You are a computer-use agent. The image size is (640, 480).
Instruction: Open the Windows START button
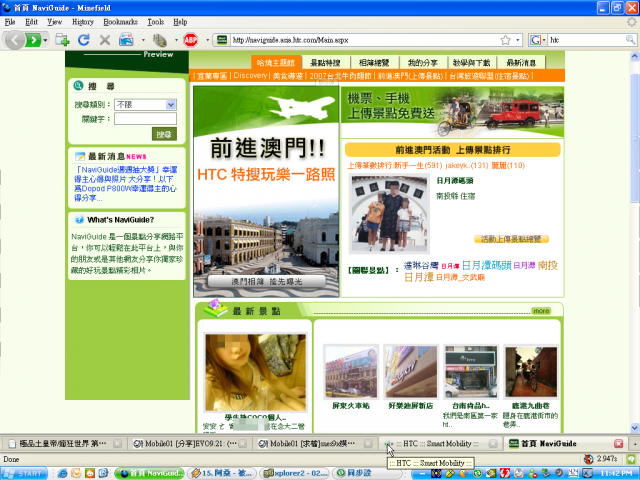[24, 473]
